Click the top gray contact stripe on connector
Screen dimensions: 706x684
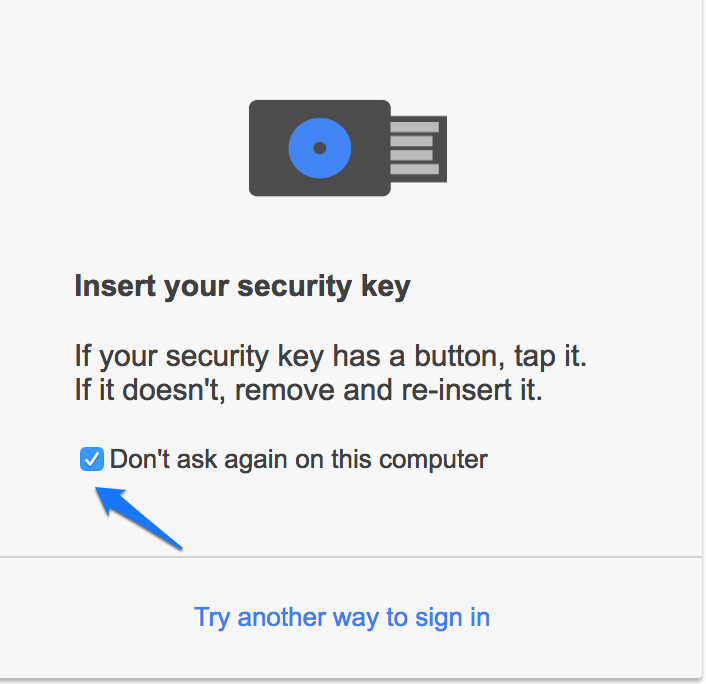click(414, 127)
